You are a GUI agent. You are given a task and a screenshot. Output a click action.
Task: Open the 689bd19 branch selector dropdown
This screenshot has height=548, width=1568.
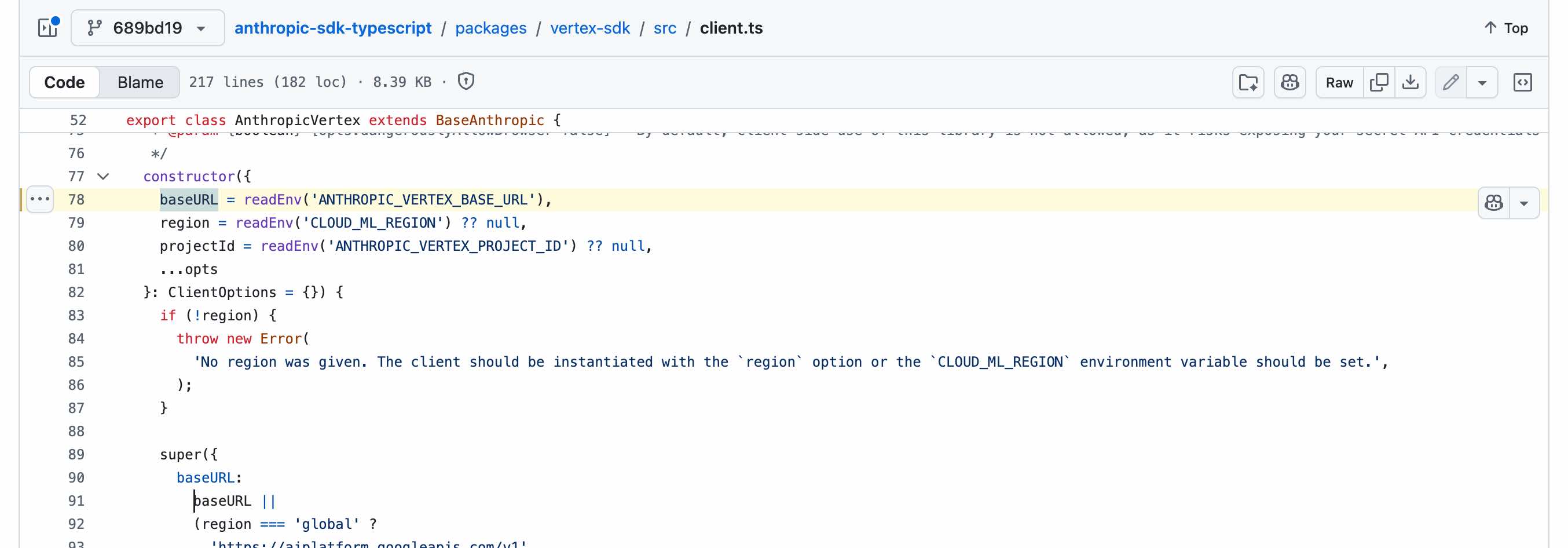click(147, 28)
